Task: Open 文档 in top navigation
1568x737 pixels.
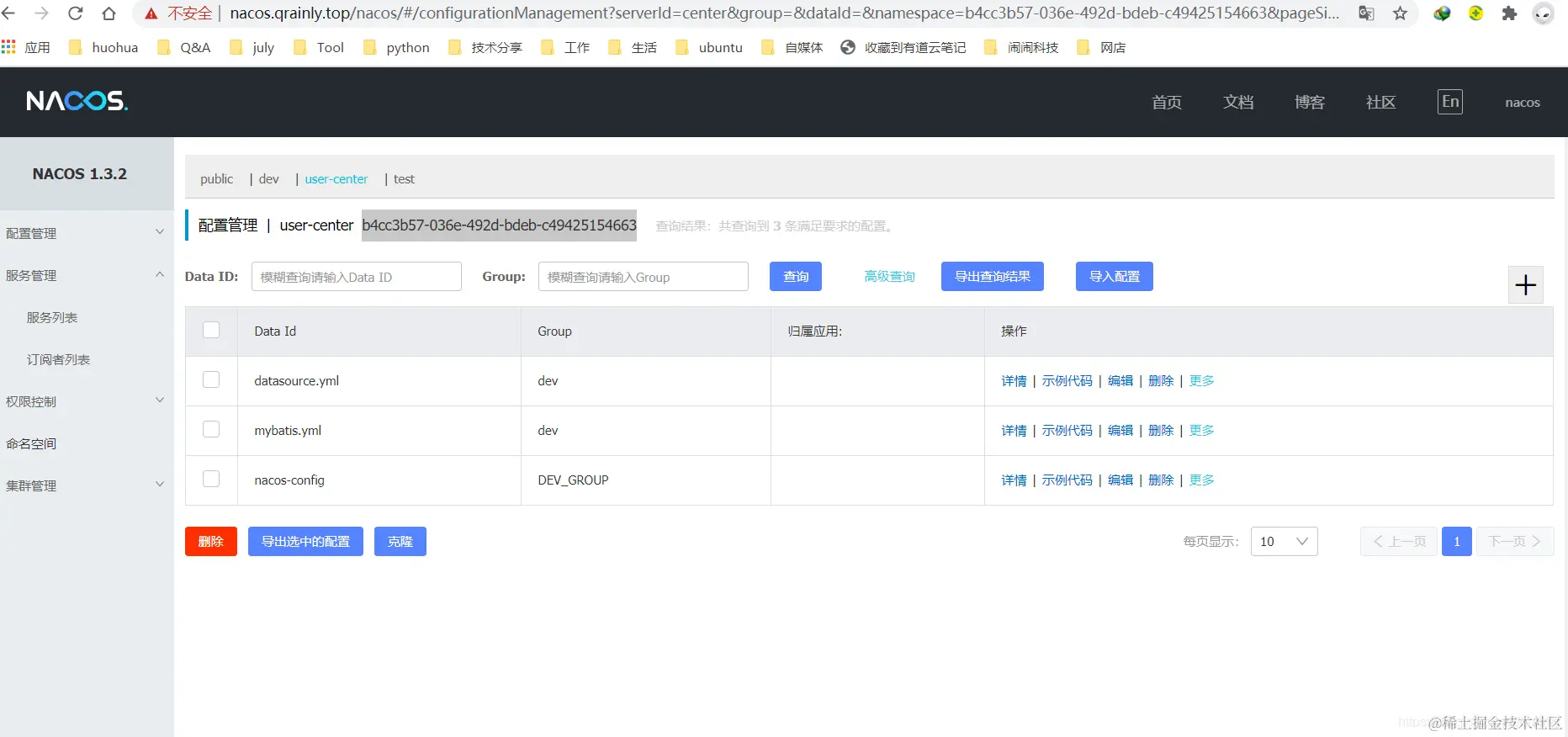Action: (x=1238, y=102)
